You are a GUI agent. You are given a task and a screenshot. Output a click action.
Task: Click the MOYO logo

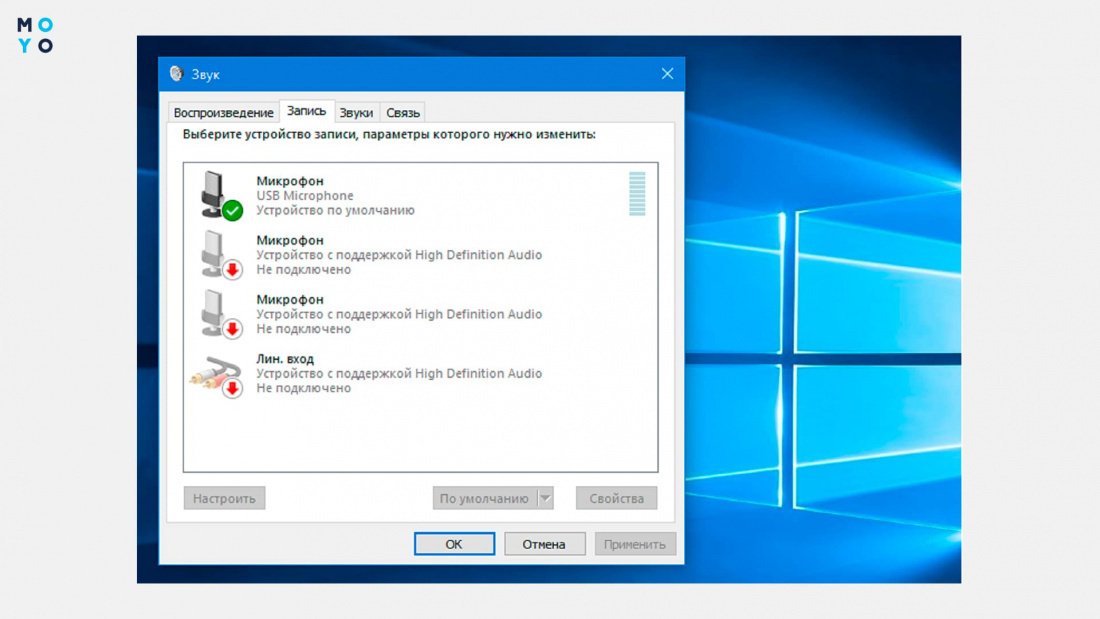pos(35,35)
